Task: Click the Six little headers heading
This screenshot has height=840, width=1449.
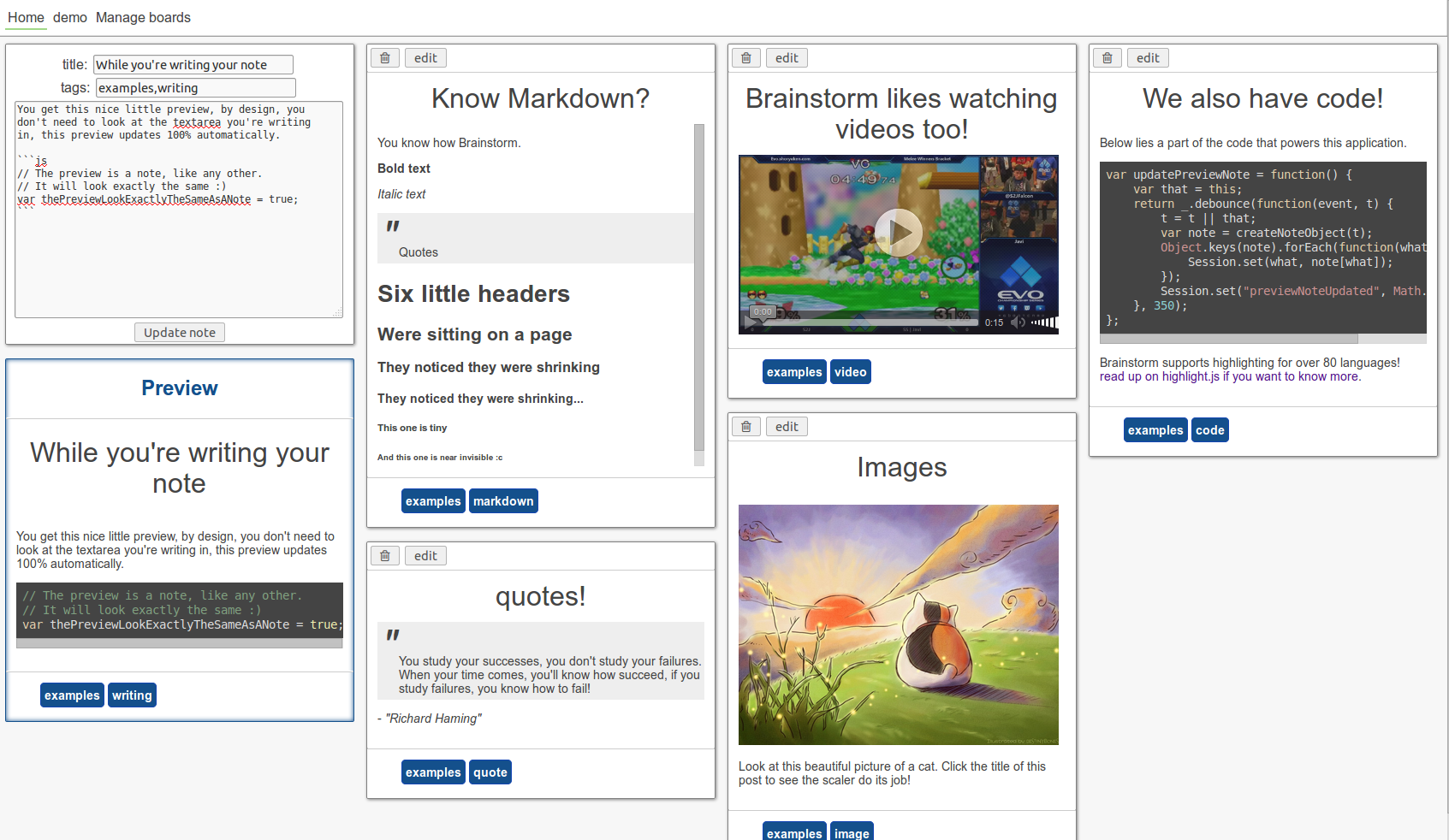Action: pos(473,294)
